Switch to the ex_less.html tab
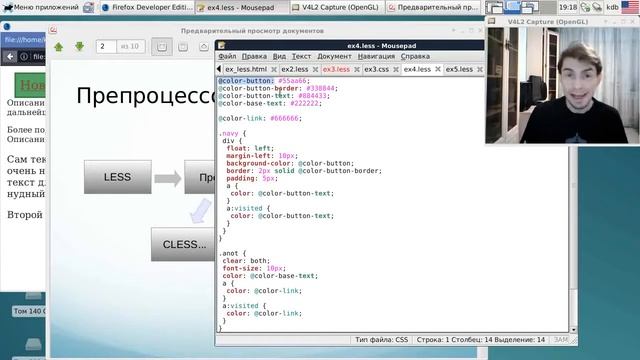 [246, 69]
